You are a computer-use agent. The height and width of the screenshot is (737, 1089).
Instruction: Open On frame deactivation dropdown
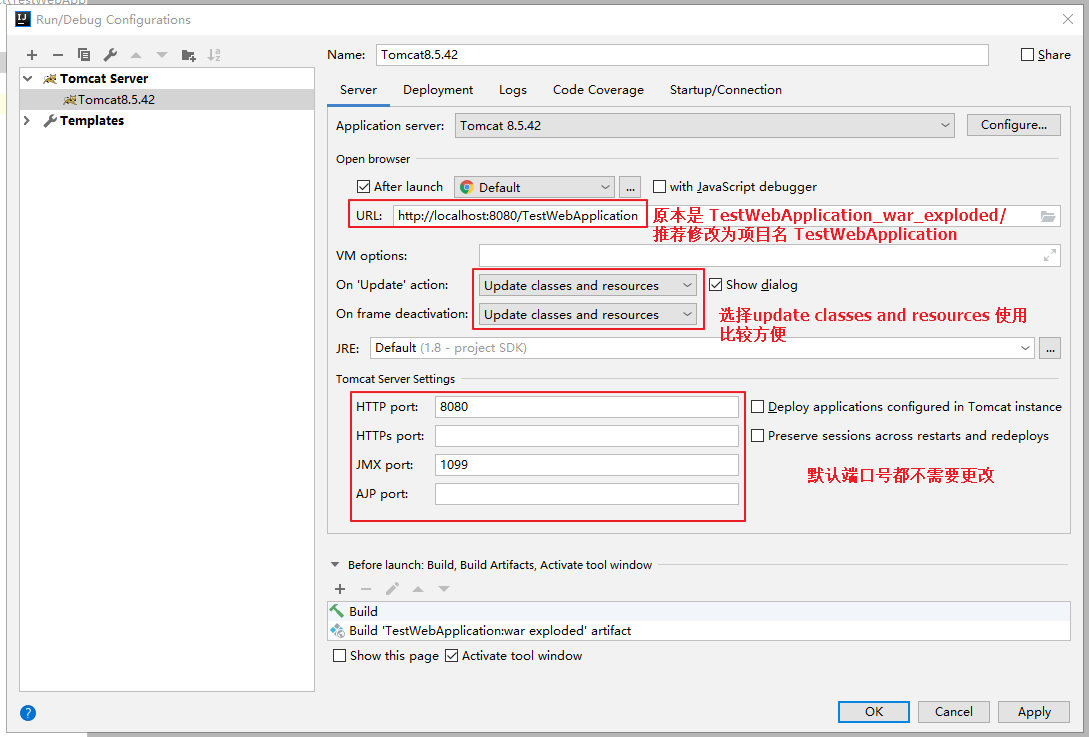tap(588, 315)
